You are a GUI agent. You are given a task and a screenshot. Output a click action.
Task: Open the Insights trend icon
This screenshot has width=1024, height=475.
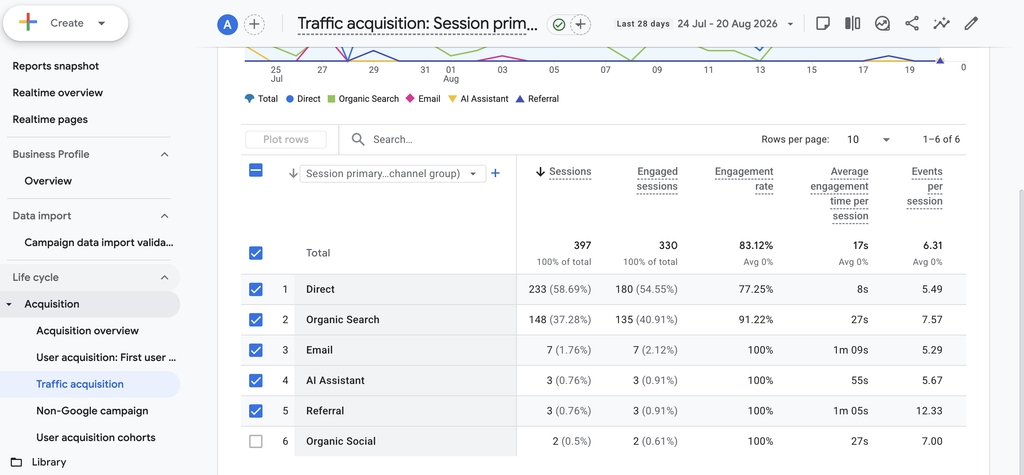tap(882, 24)
